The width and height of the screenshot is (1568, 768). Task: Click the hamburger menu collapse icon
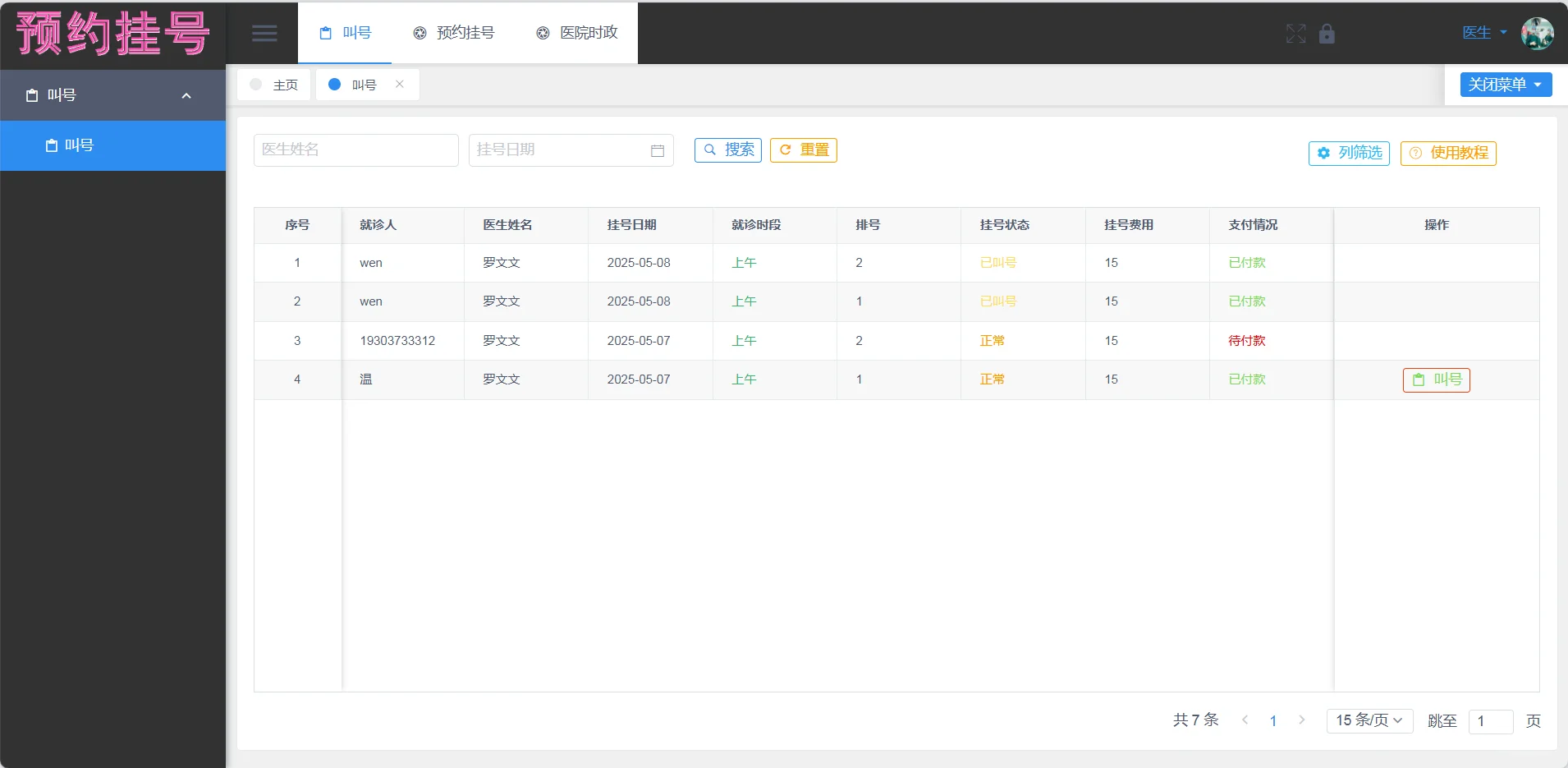[x=264, y=33]
